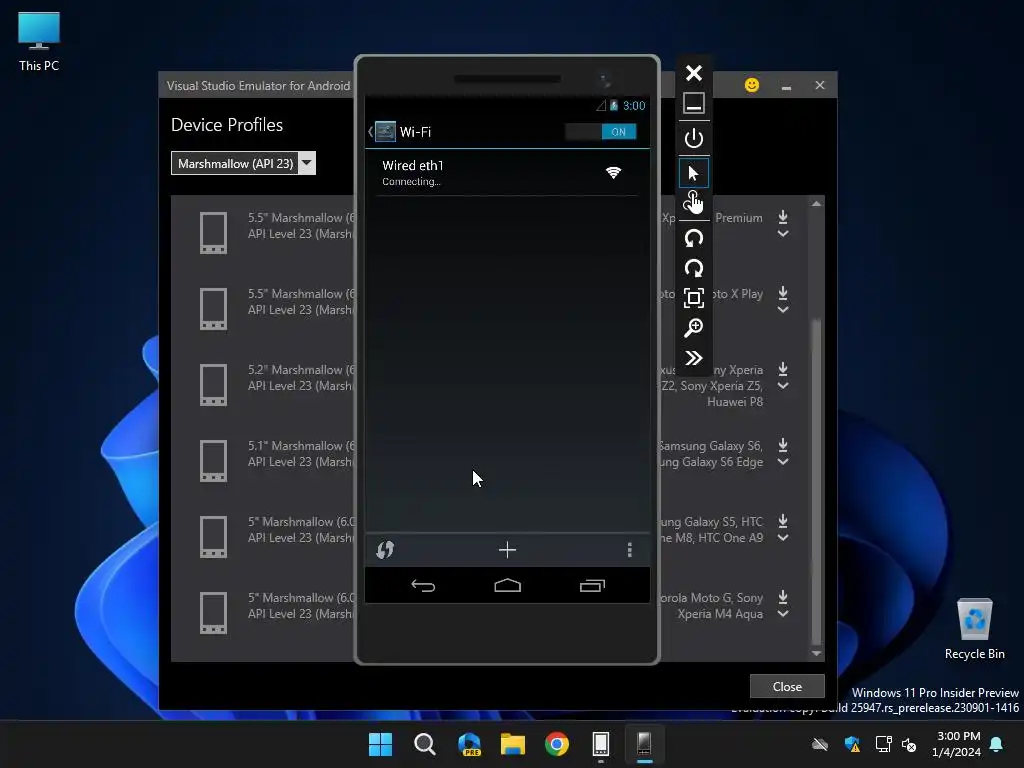
Task: Expand the Xperia M4 Aqua profile details
Action: click(783, 614)
